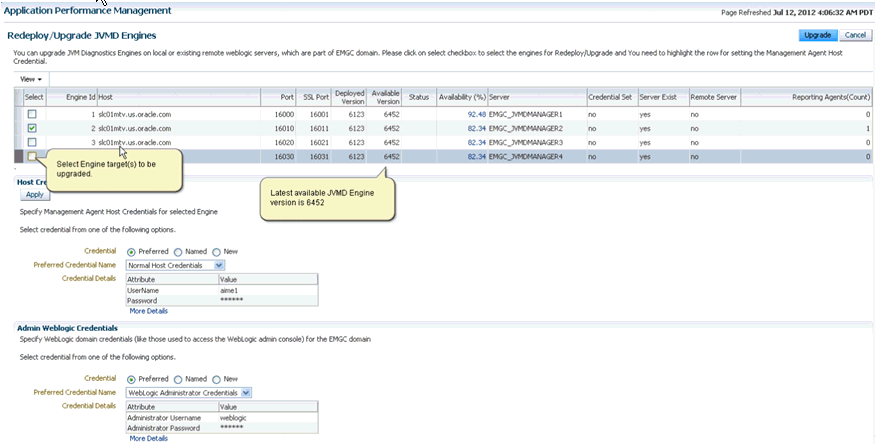The width and height of the screenshot is (876, 444).
Task: Click the row selector for engine 1
Action: 19,114
